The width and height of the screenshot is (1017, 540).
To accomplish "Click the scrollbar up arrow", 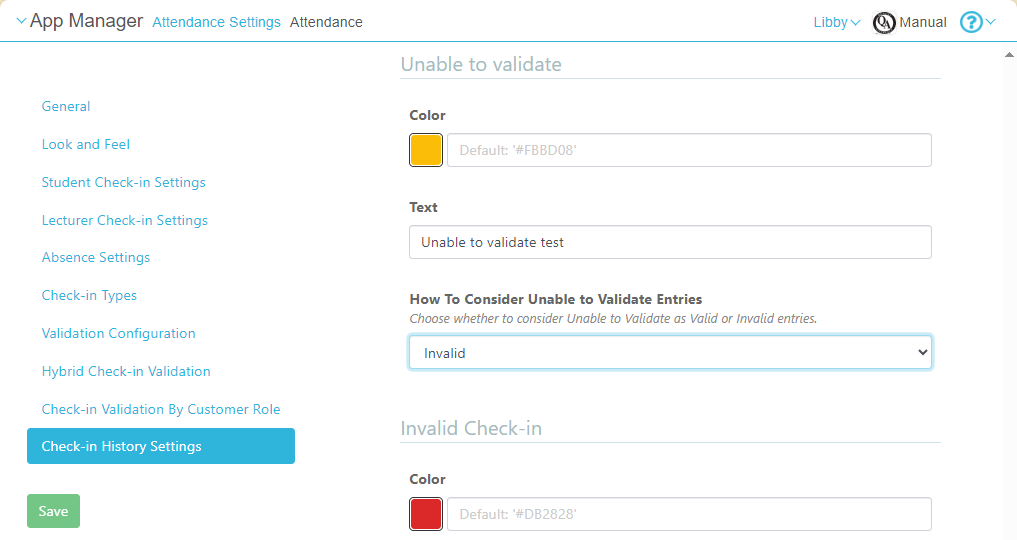I will (x=1008, y=55).
